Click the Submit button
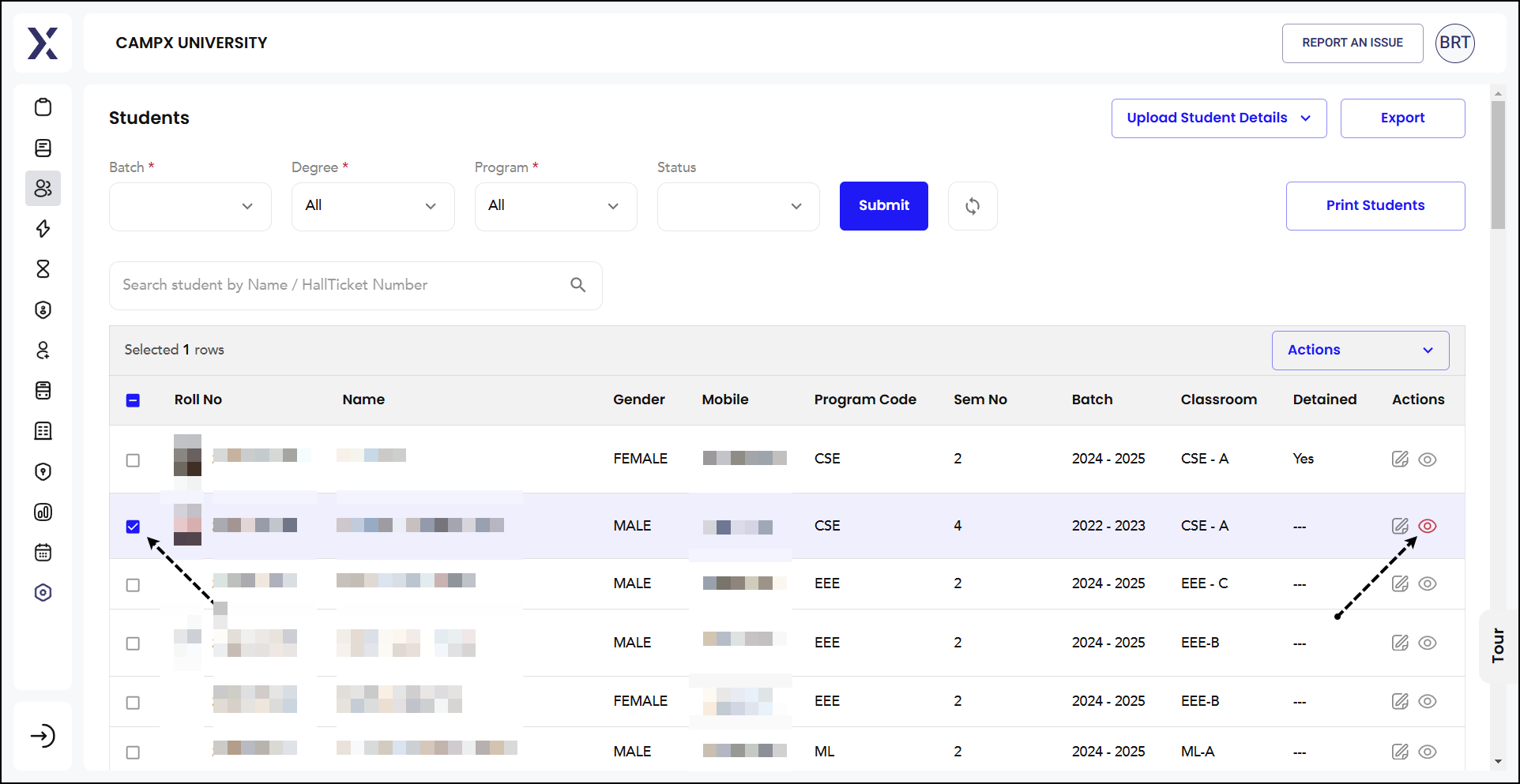 coord(884,206)
